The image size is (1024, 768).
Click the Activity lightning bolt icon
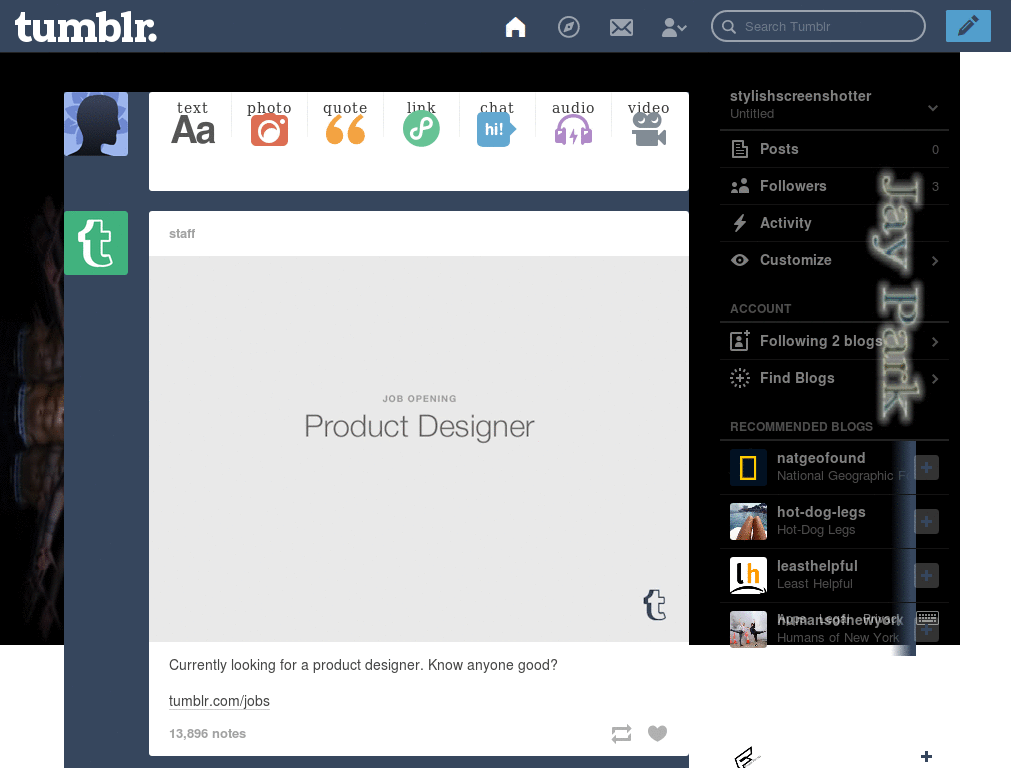[x=740, y=223]
